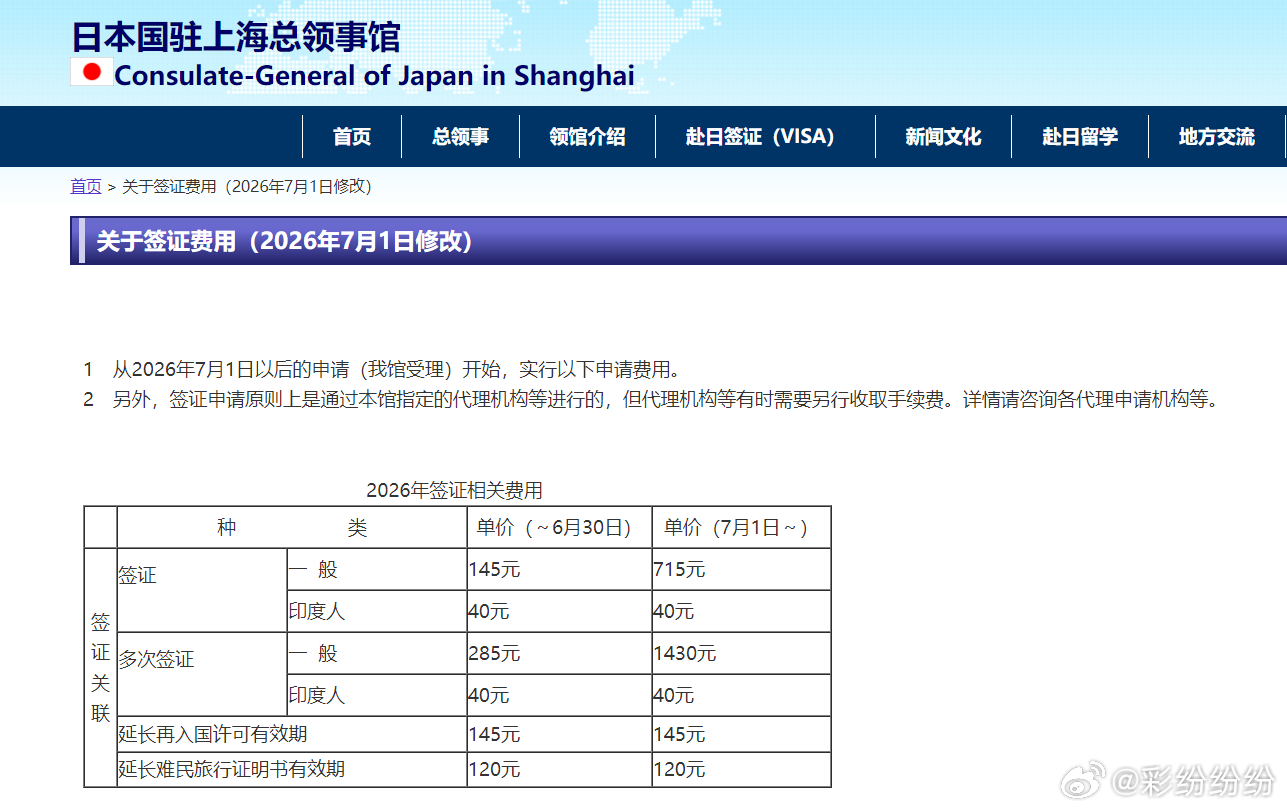Image resolution: width=1287 pixels, height=812 pixels.
Task: Click the 单价（7月1日～） column header
Action: point(741,527)
